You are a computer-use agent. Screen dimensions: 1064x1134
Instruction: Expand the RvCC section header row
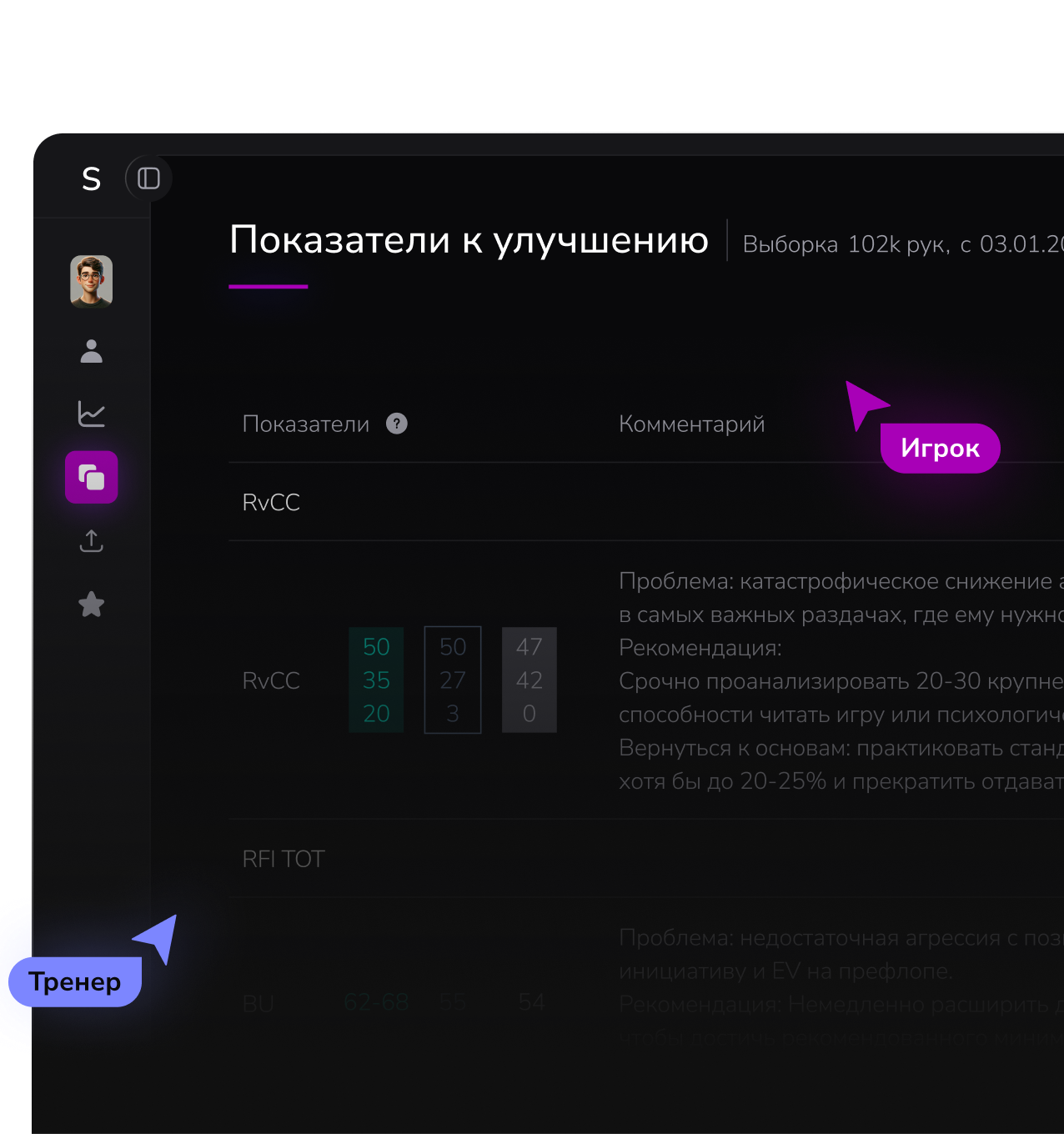[271, 503]
